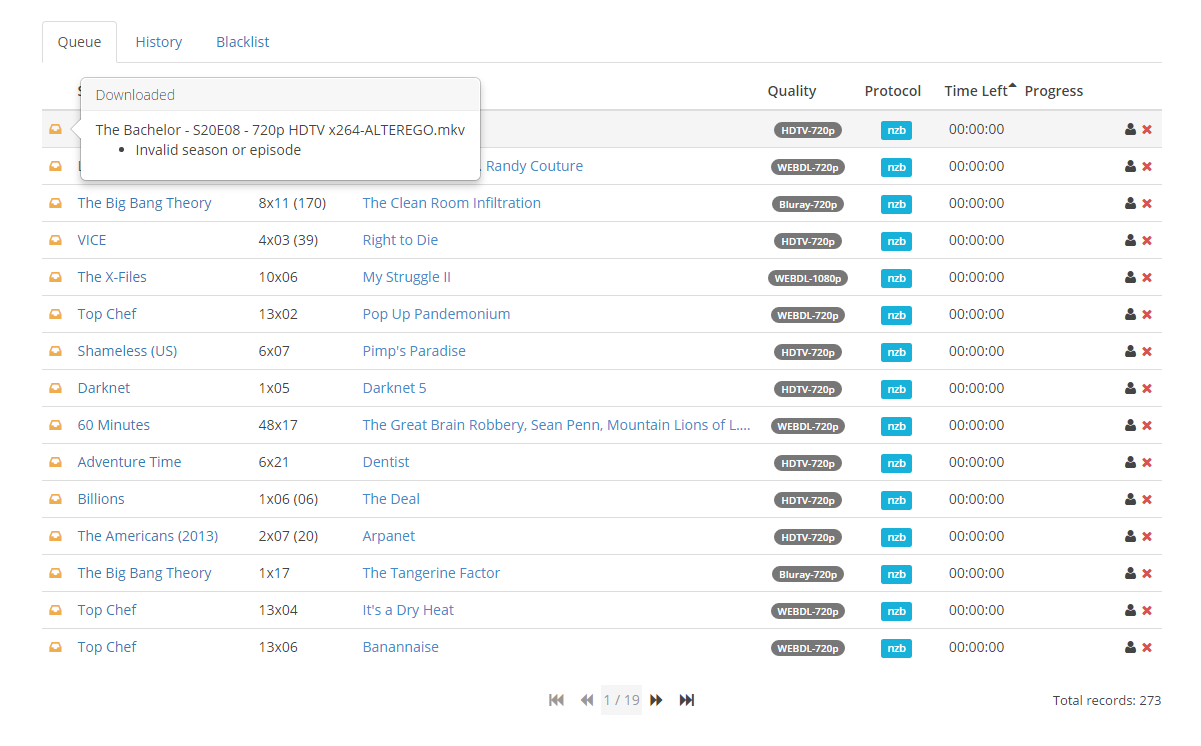Open episode link The Tangerine Factor

[431, 573]
